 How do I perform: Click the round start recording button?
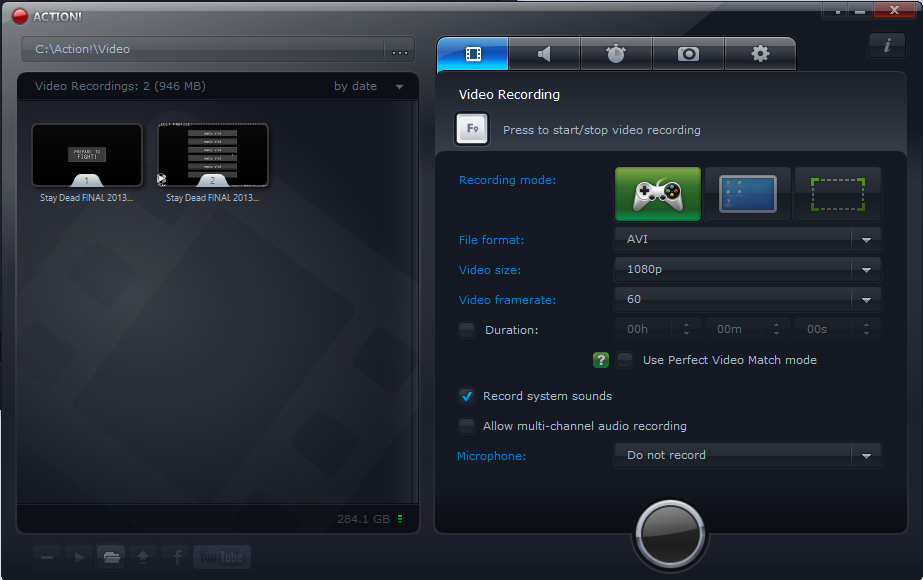pos(670,533)
